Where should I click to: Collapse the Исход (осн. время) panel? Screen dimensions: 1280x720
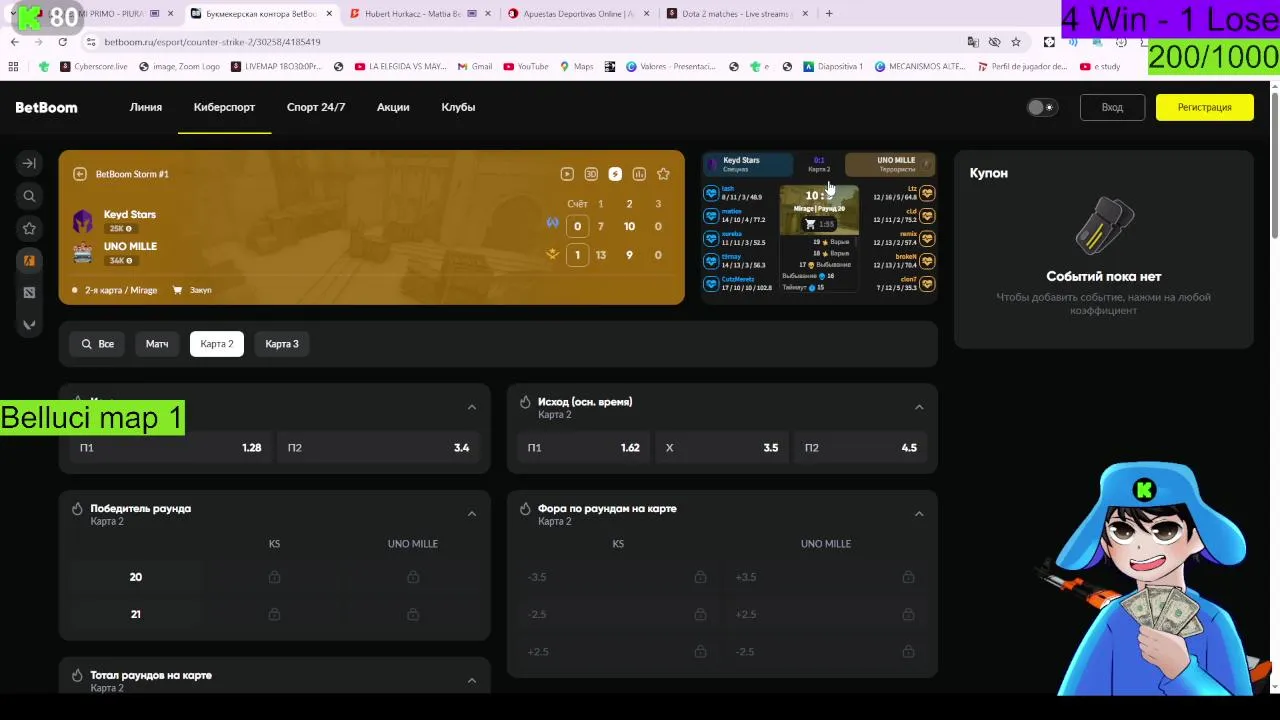(919, 407)
